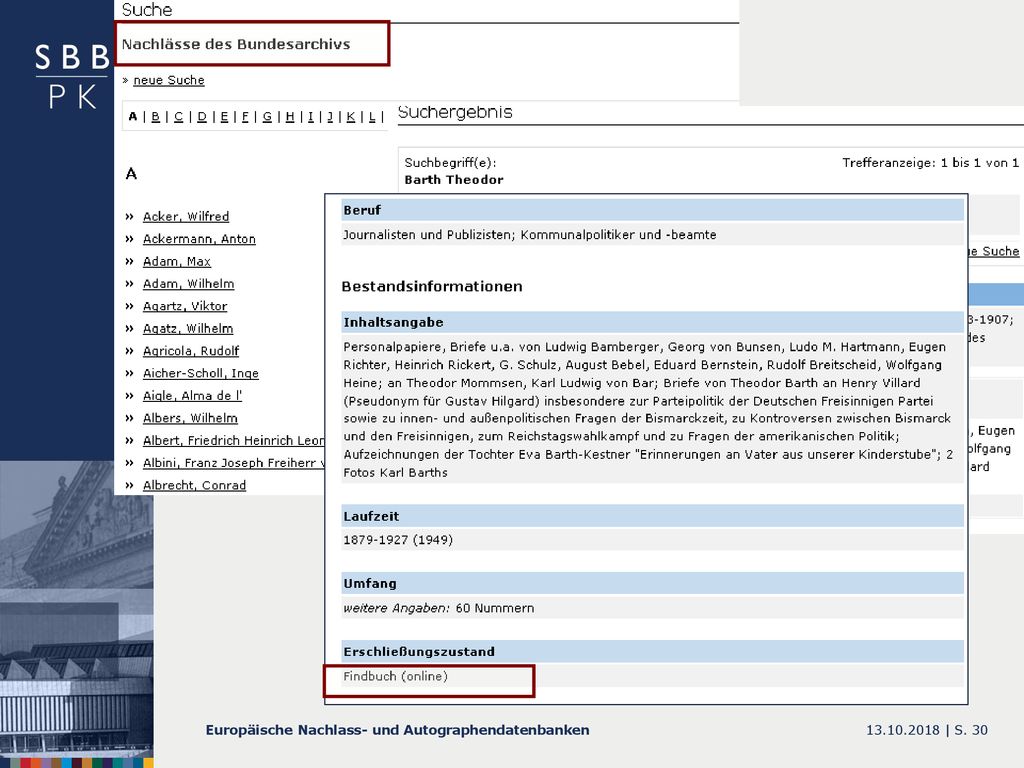The height and width of the screenshot is (768, 1024).
Task: Select letter L in the alphabet index
Action: (x=372, y=117)
